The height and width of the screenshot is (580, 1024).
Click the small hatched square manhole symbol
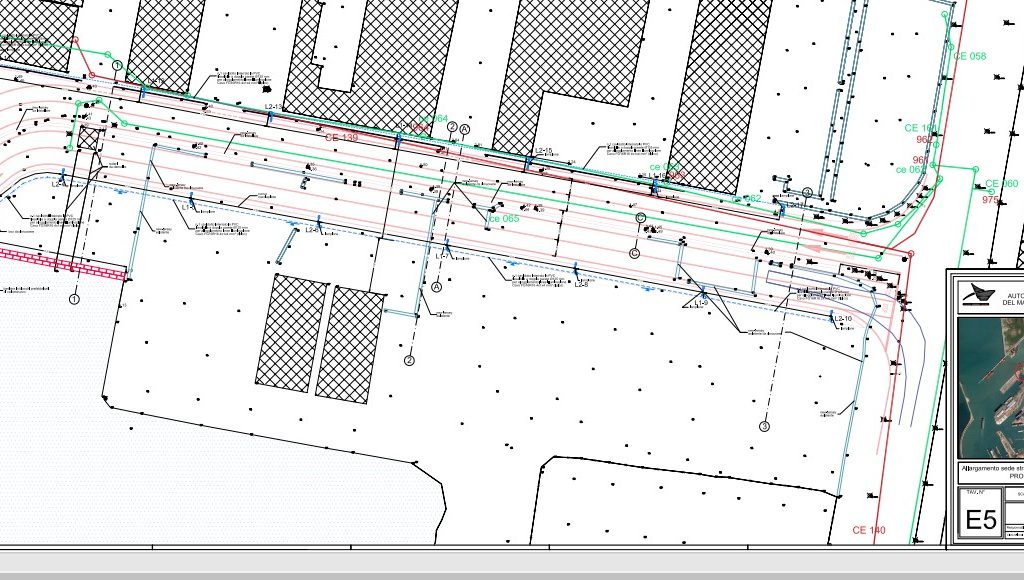pyautogui.click(x=90, y=137)
